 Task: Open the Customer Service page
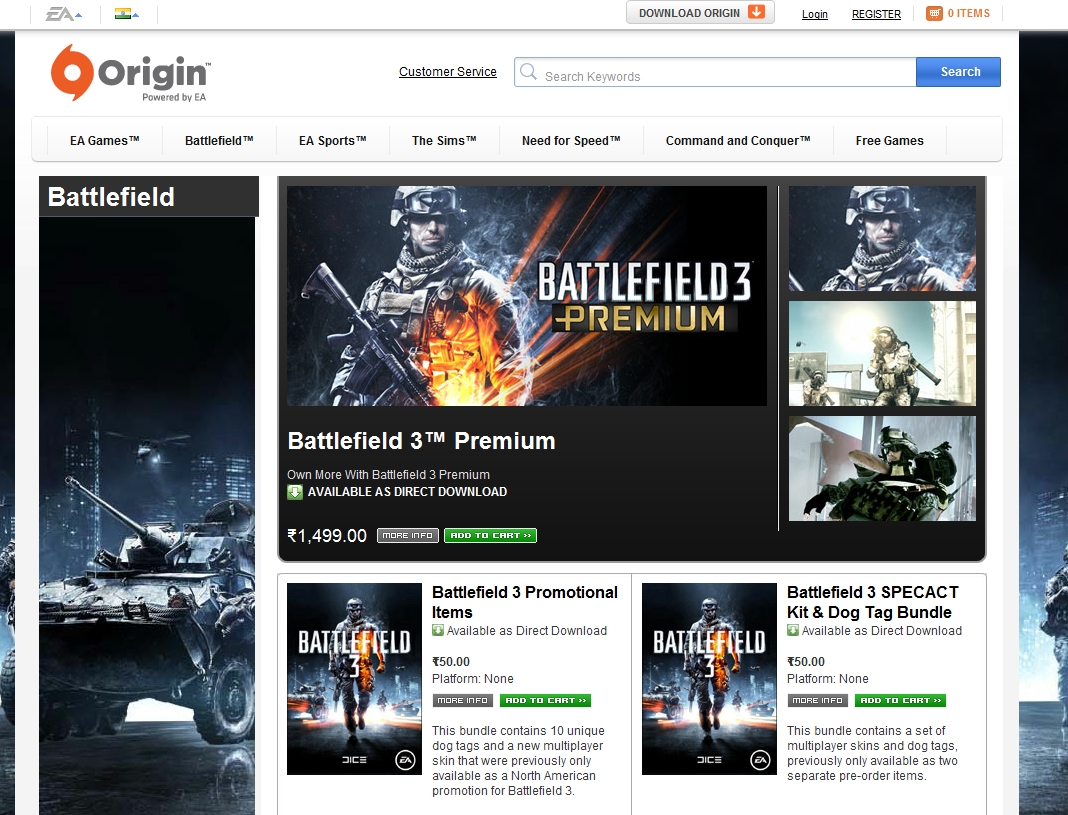[x=447, y=71]
